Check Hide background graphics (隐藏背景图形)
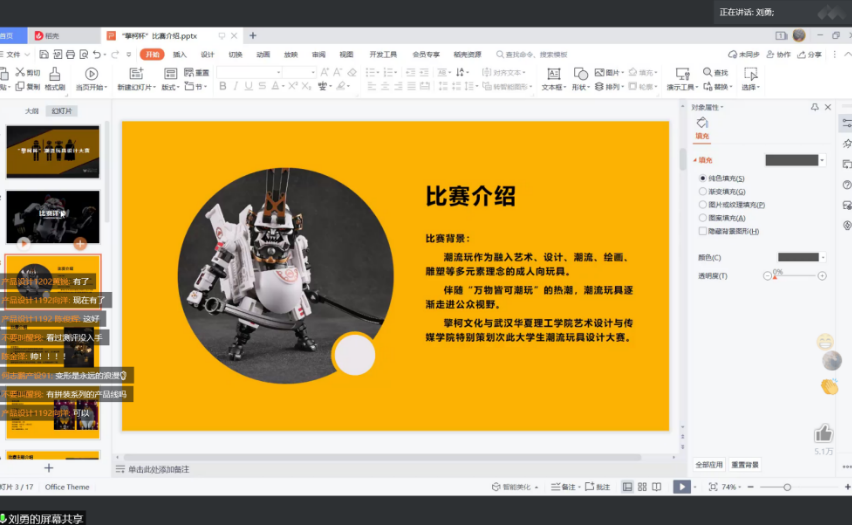Viewport: 852px width, 527px height. click(703, 231)
